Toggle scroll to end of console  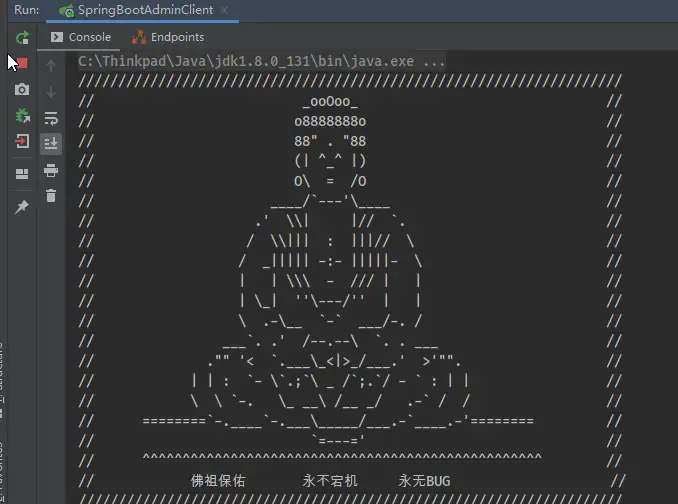(51, 143)
